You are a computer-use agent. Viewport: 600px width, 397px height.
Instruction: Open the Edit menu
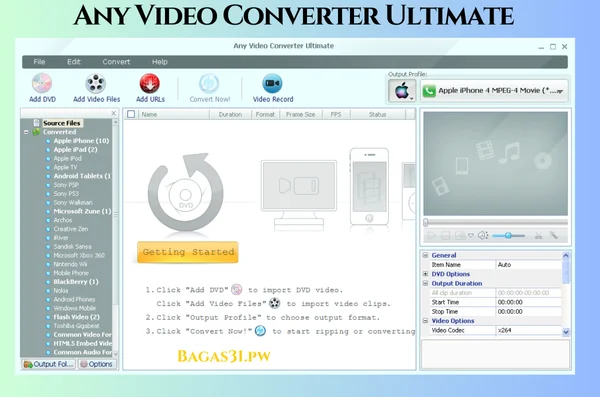click(74, 62)
